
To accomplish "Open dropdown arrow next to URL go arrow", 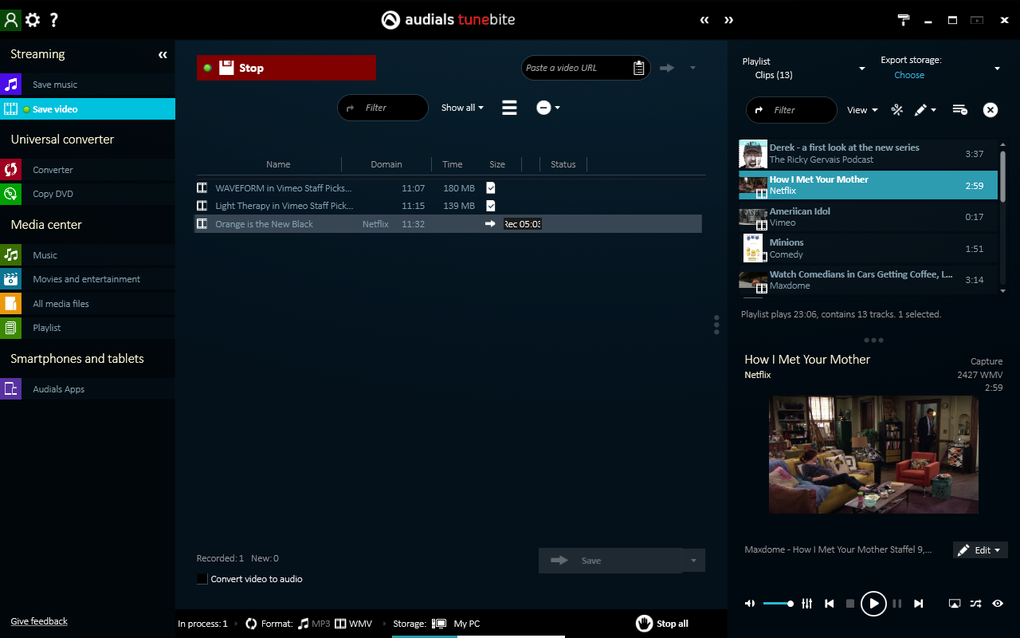I will (x=693, y=68).
